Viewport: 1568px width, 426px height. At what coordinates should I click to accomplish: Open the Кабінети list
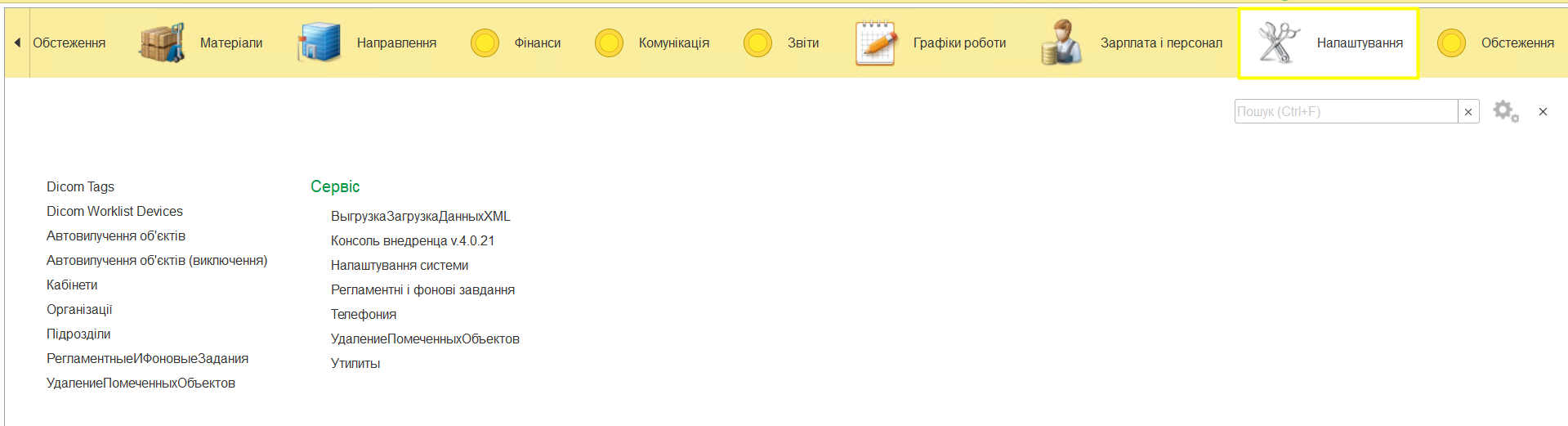[x=72, y=285]
